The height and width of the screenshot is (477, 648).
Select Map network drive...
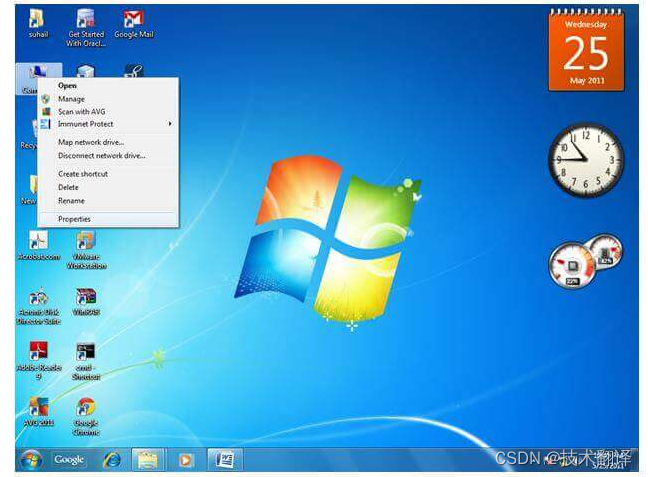108,142
